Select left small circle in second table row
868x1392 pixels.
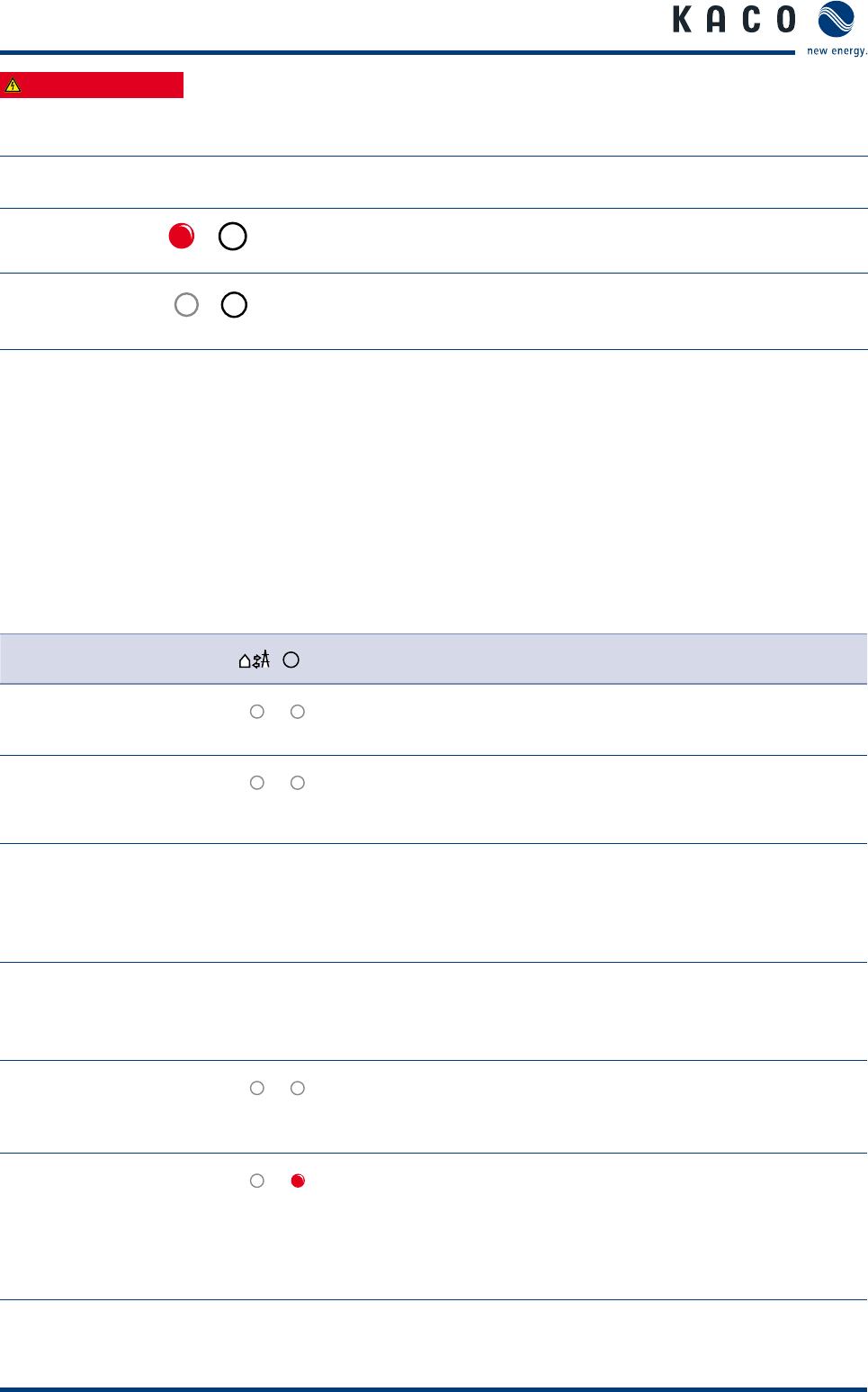click(257, 783)
